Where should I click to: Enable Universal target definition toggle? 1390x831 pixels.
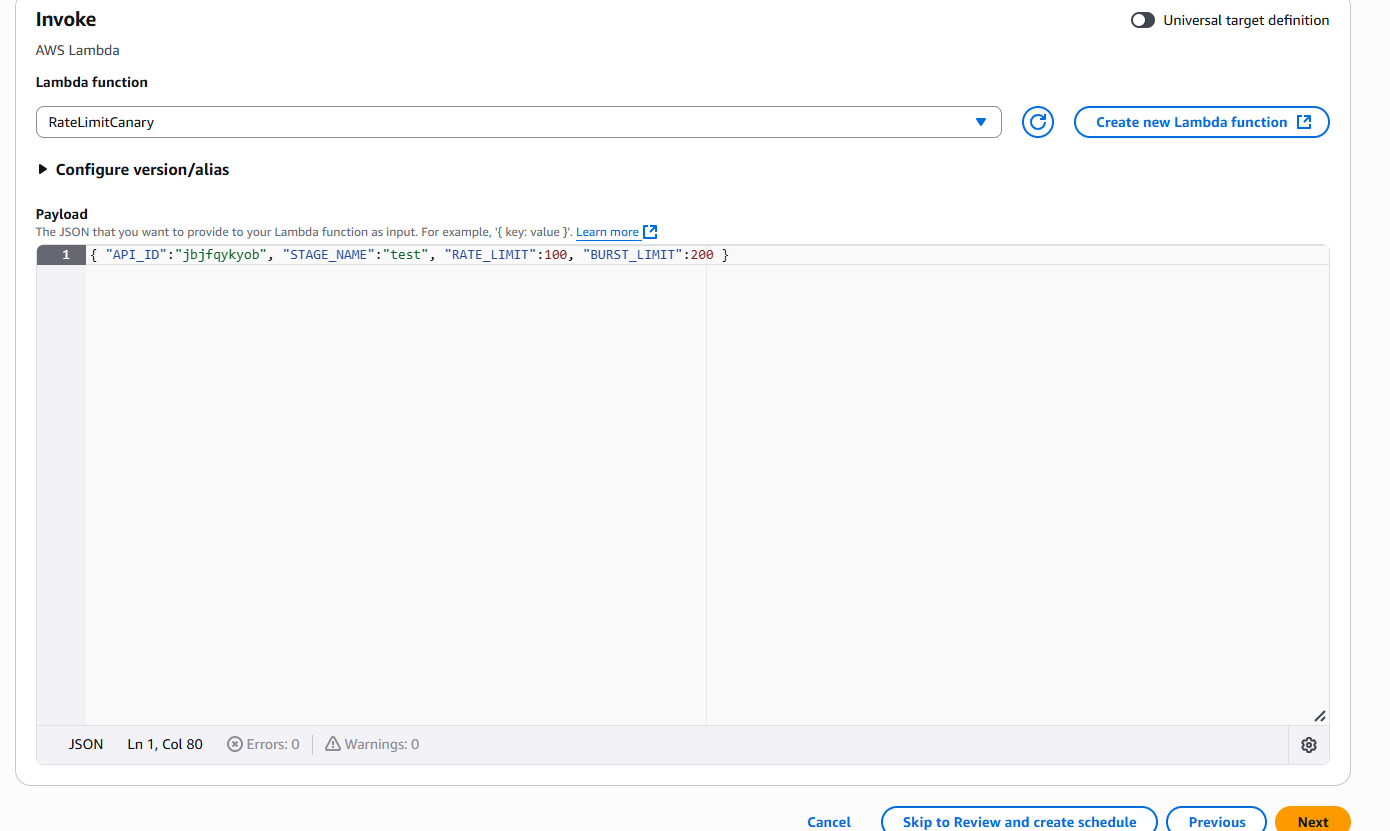click(1143, 20)
